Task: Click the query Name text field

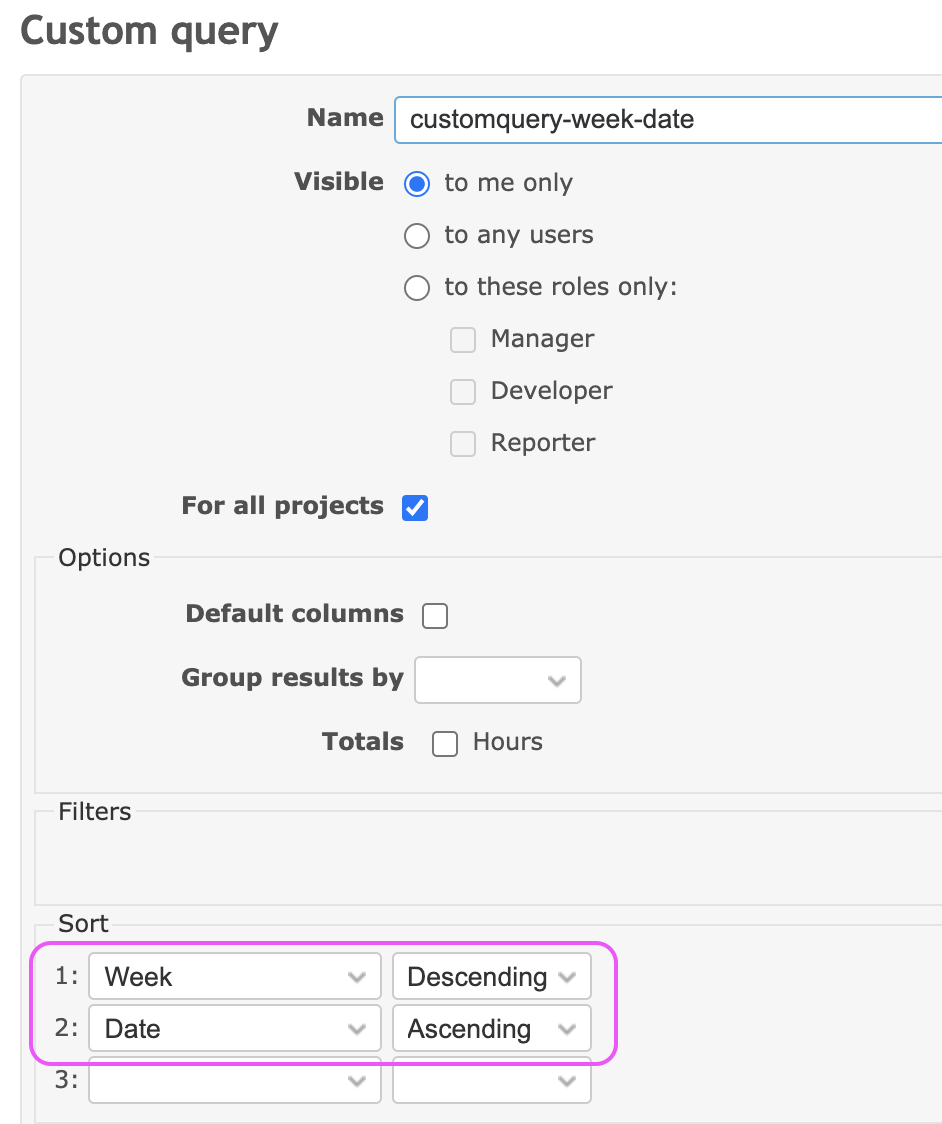Action: (668, 120)
